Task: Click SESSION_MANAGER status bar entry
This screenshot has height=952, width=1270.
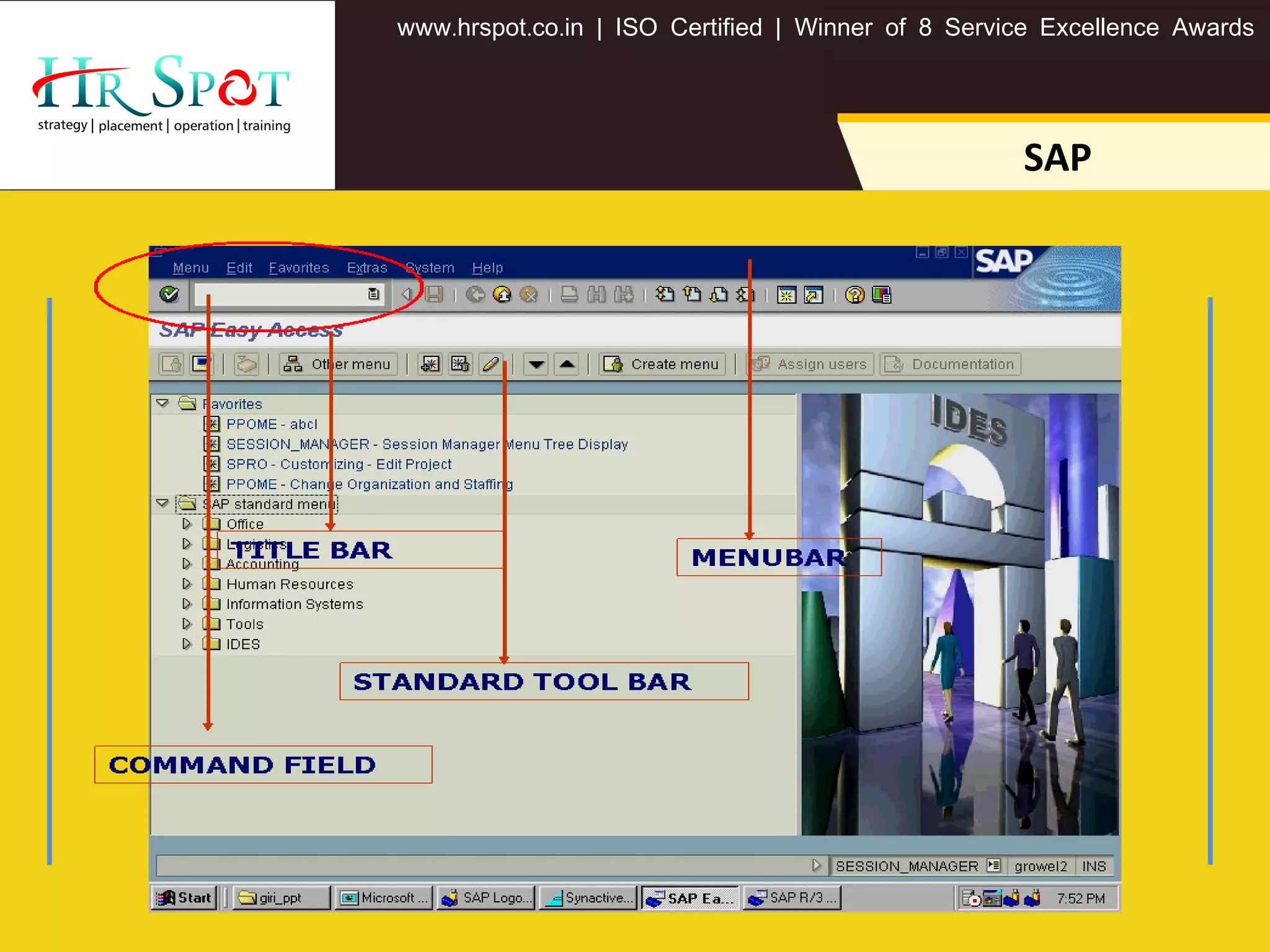Action: pos(907,866)
